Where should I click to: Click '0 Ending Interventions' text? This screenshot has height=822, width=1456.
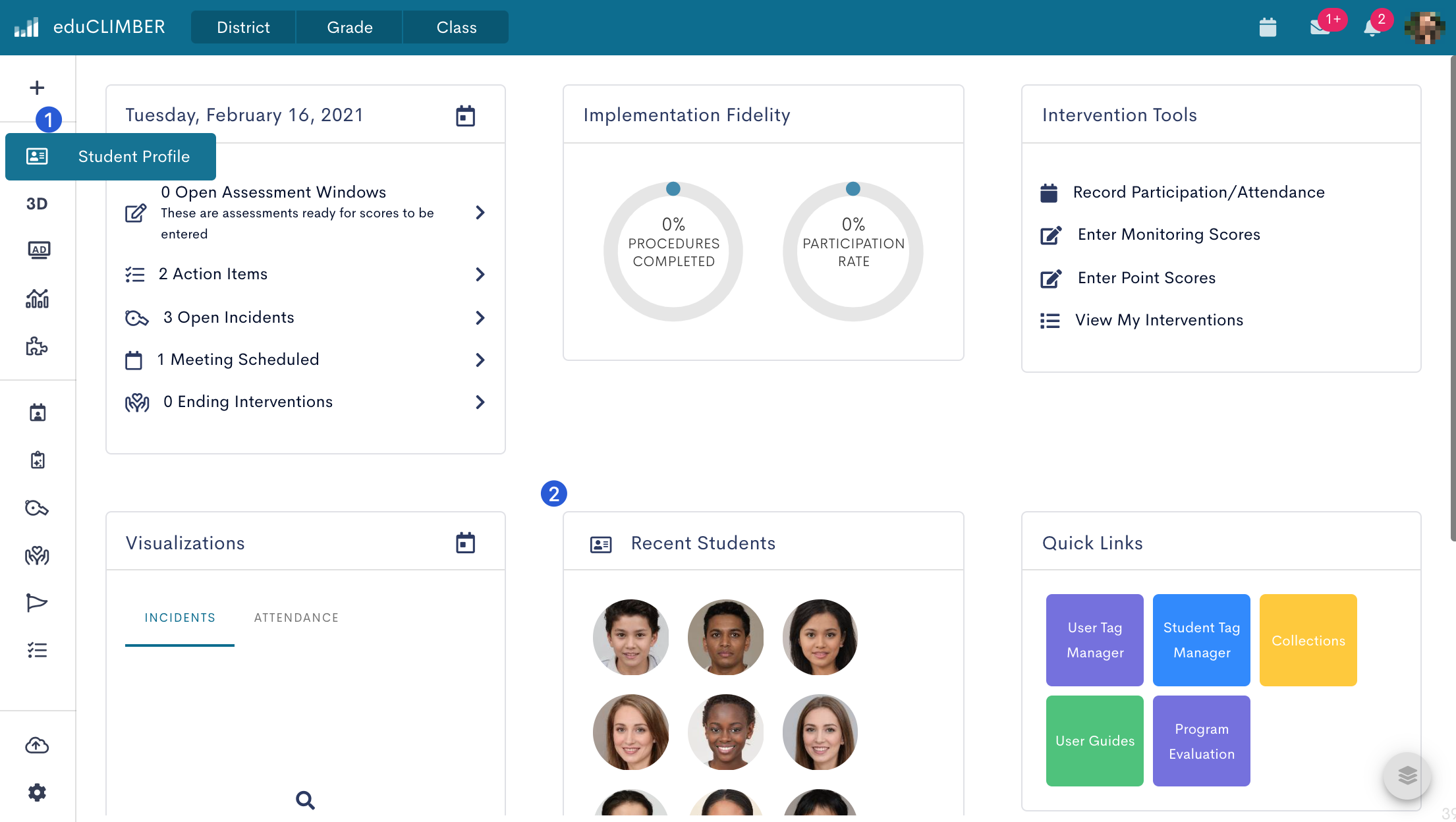pos(248,402)
